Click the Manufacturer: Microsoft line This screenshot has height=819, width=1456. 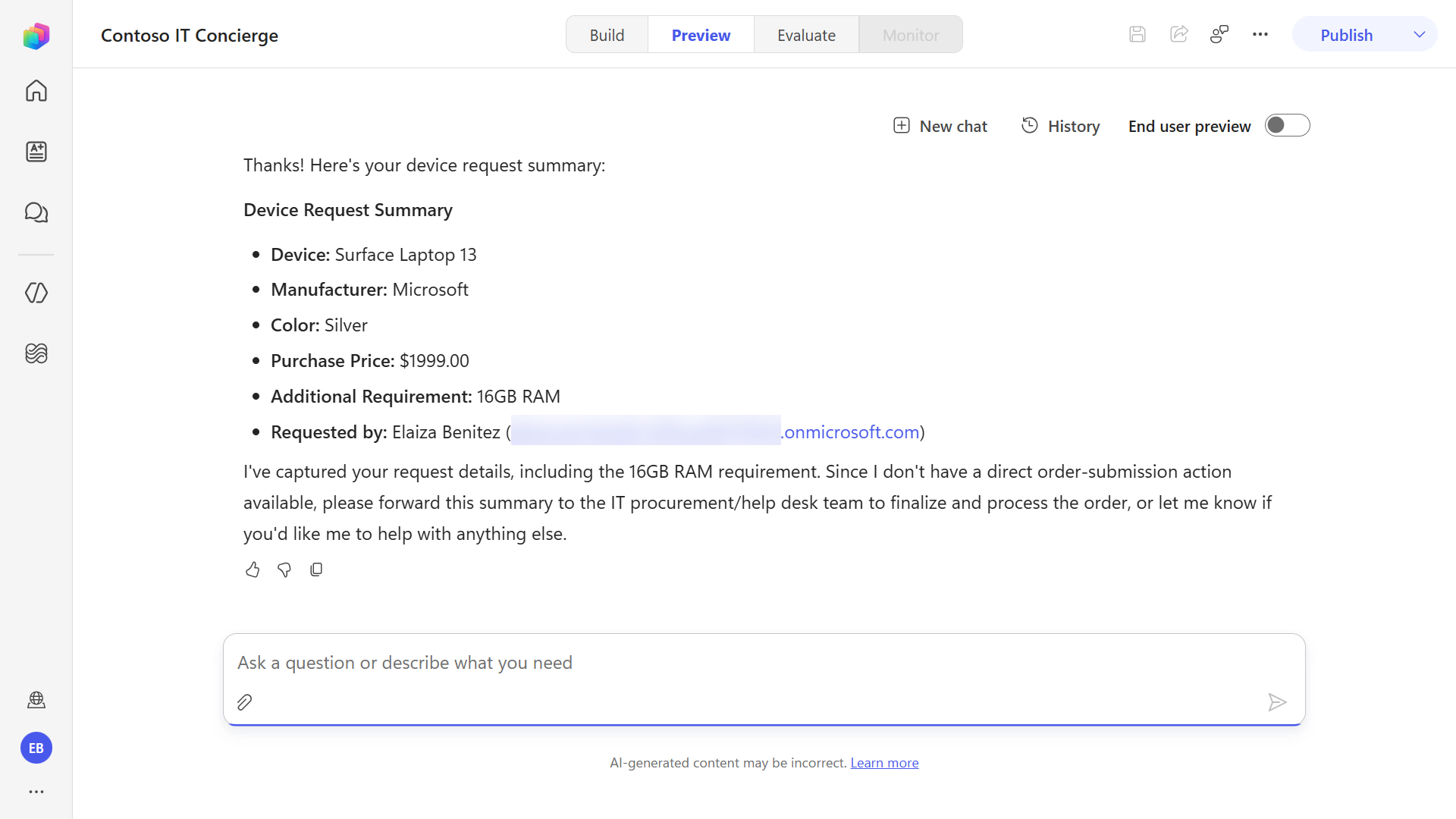(x=369, y=290)
